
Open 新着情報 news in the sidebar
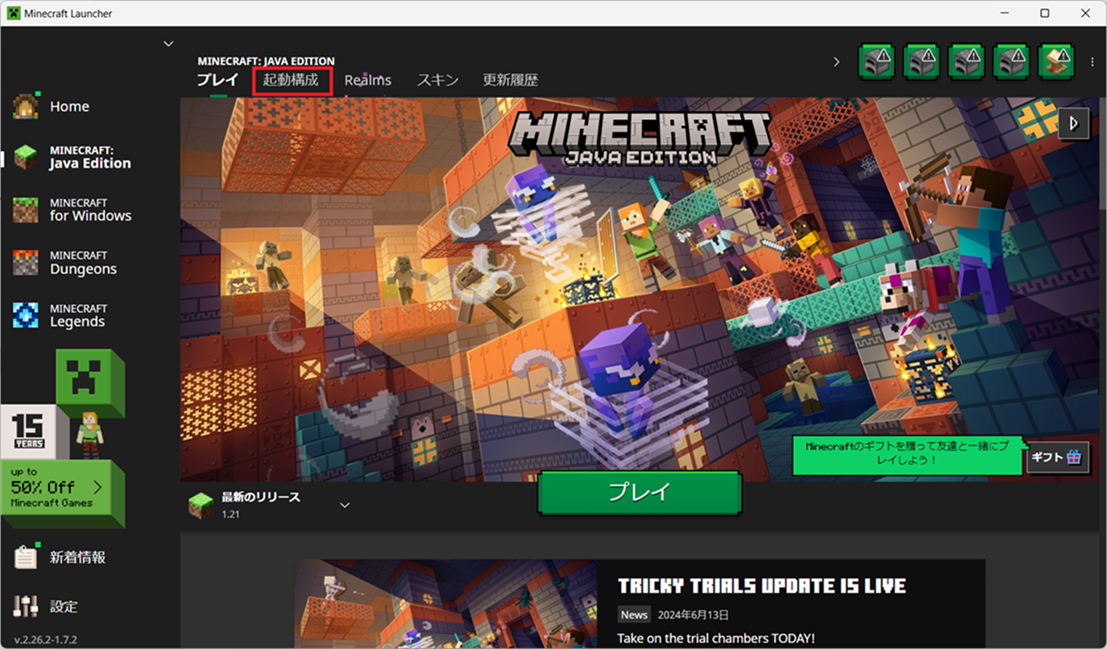click(x=76, y=557)
